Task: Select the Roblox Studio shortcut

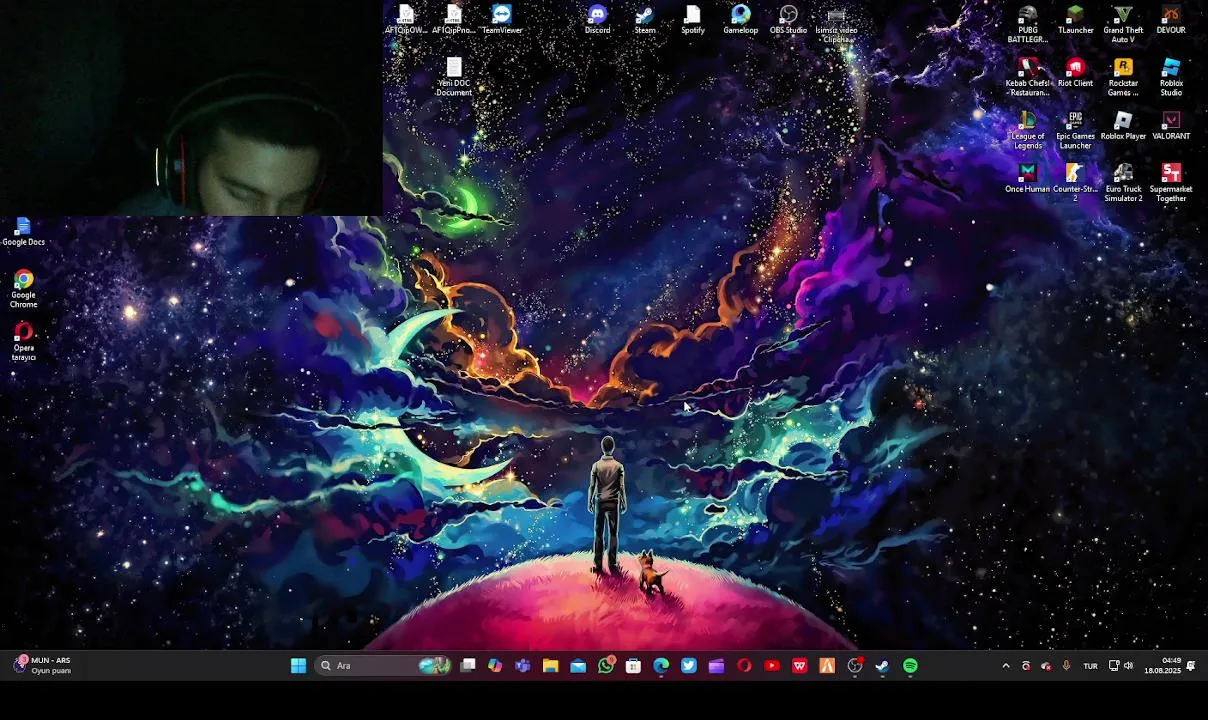Action: pyautogui.click(x=1171, y=77)
